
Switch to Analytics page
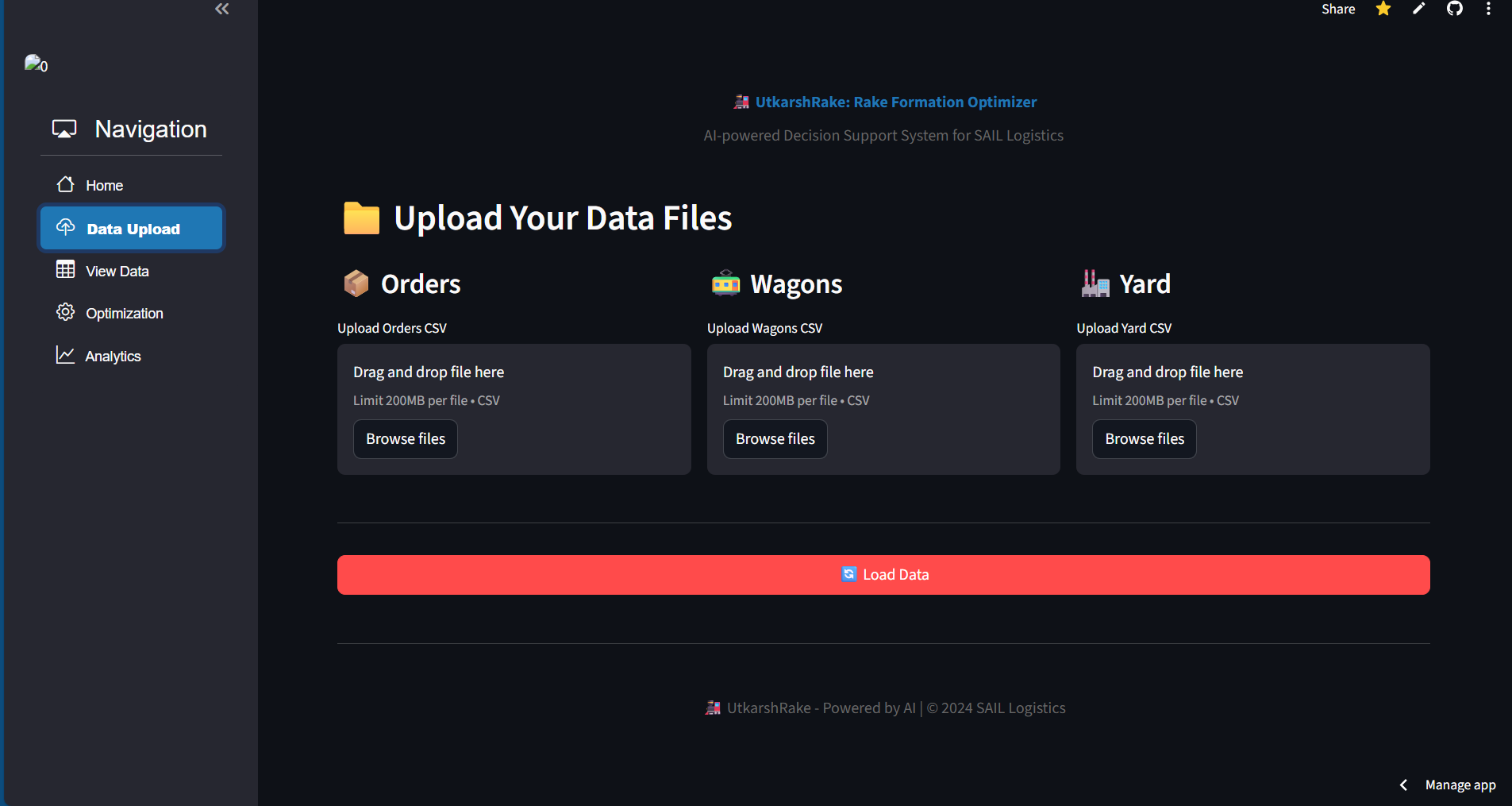[131, 356]
